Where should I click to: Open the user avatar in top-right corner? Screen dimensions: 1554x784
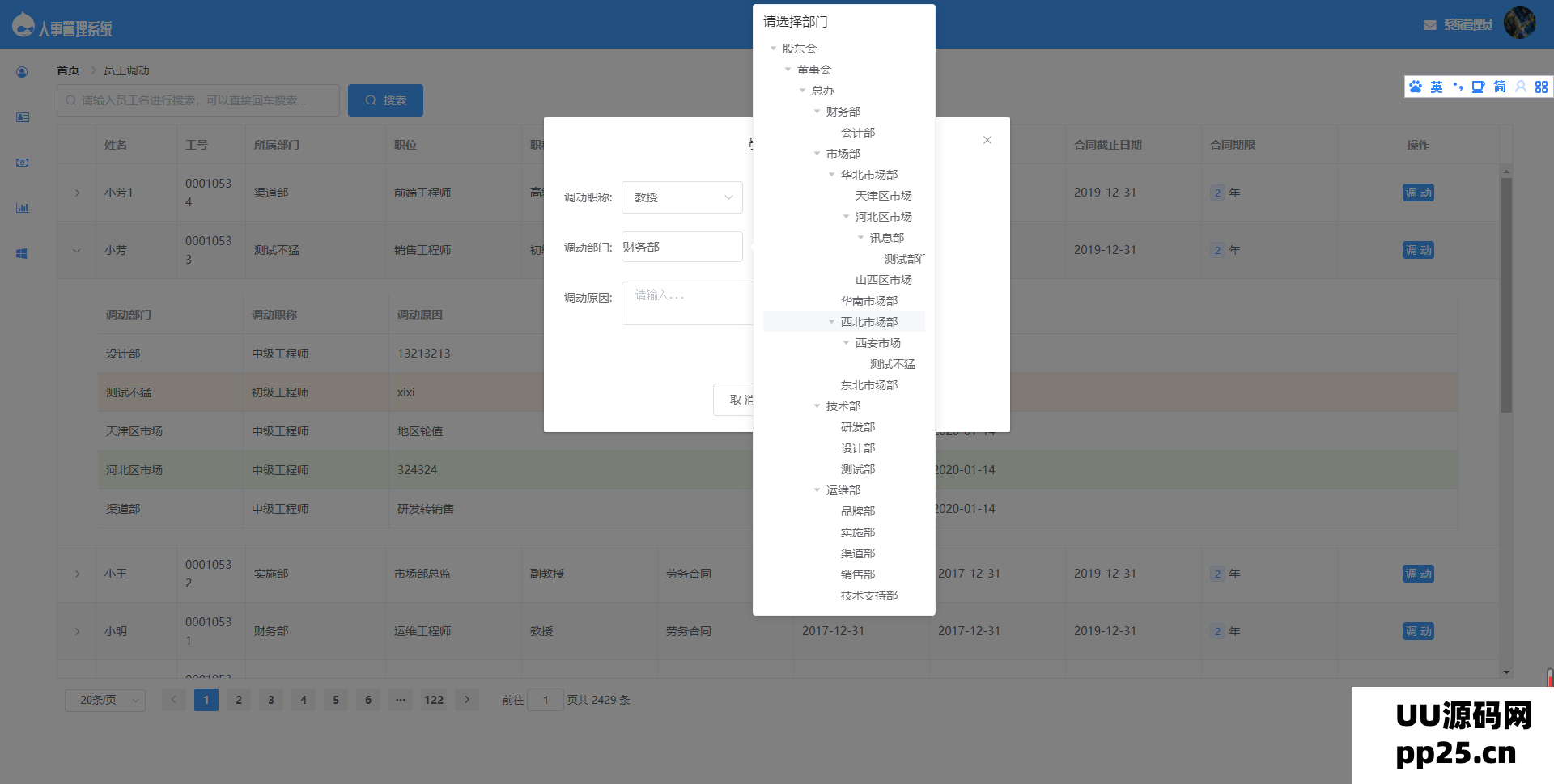pos(1519,23)
